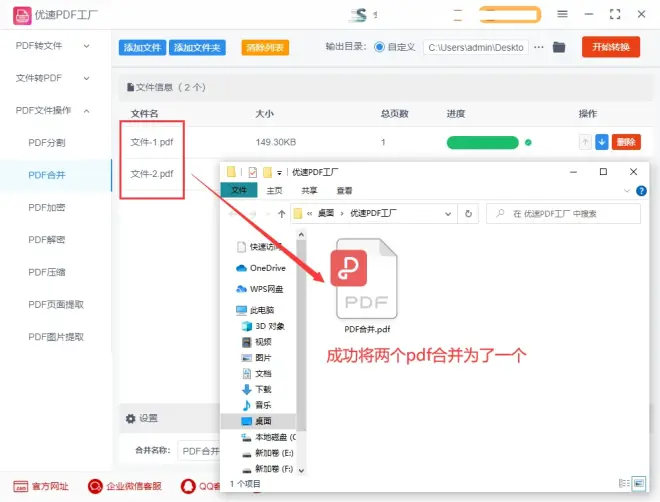This screenshot has width=660, height=502.
Task: Select 自定义 output directory radio button
Action: [x=379, y=47]
